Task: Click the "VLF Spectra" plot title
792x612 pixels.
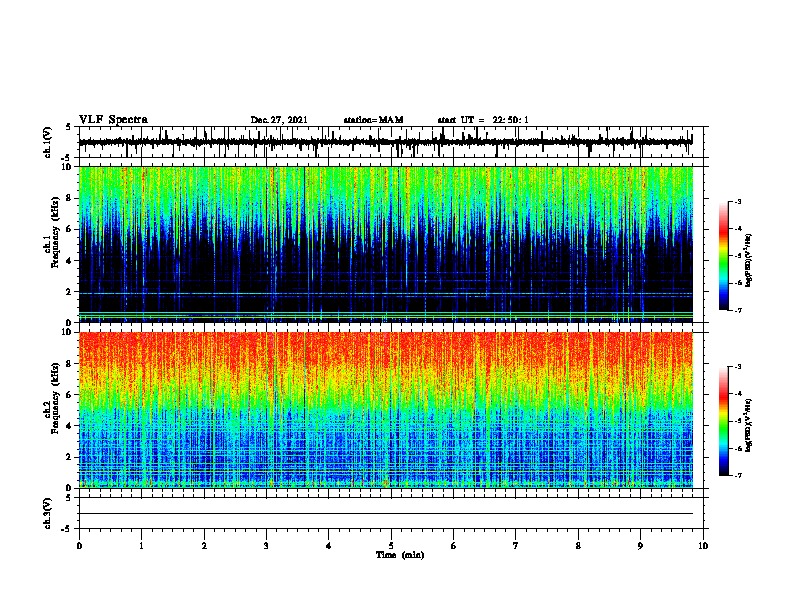Action: 113,120
